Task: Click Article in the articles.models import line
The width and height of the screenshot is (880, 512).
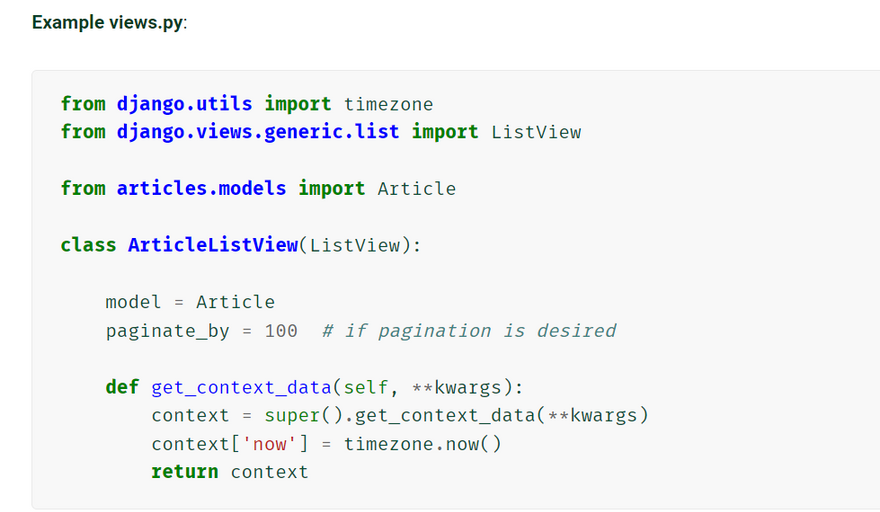Action: tap(416, 188)
